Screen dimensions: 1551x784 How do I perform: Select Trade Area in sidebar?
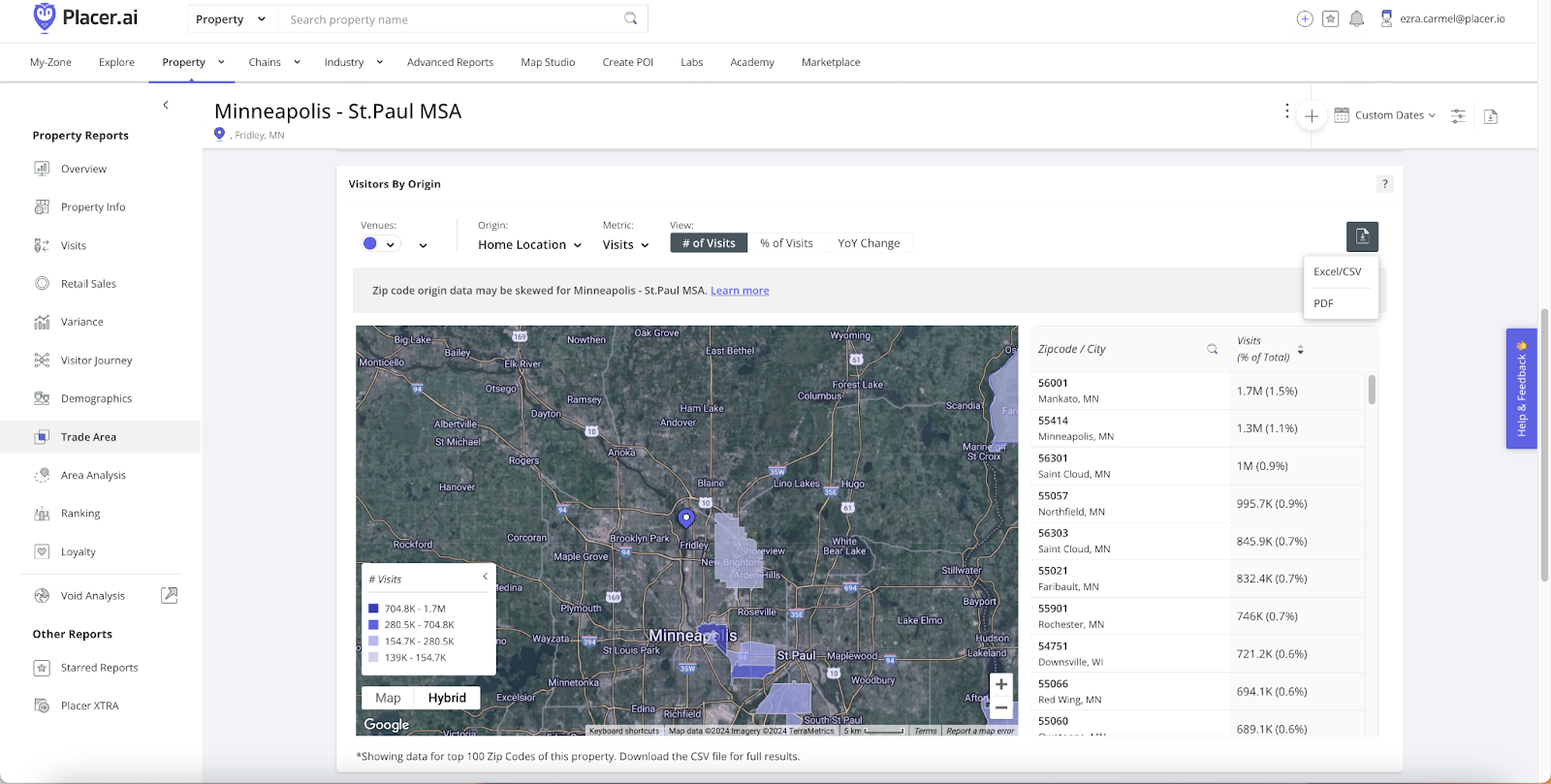(100, 437)
